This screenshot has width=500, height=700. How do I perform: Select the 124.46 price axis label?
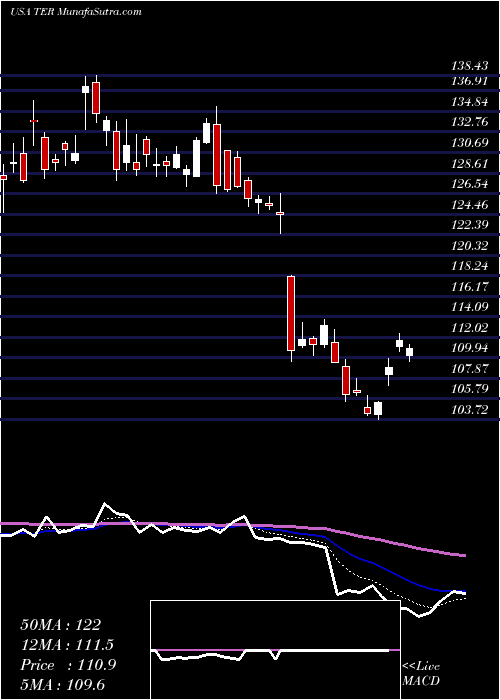pyautogui.click(x=470, y=205)
